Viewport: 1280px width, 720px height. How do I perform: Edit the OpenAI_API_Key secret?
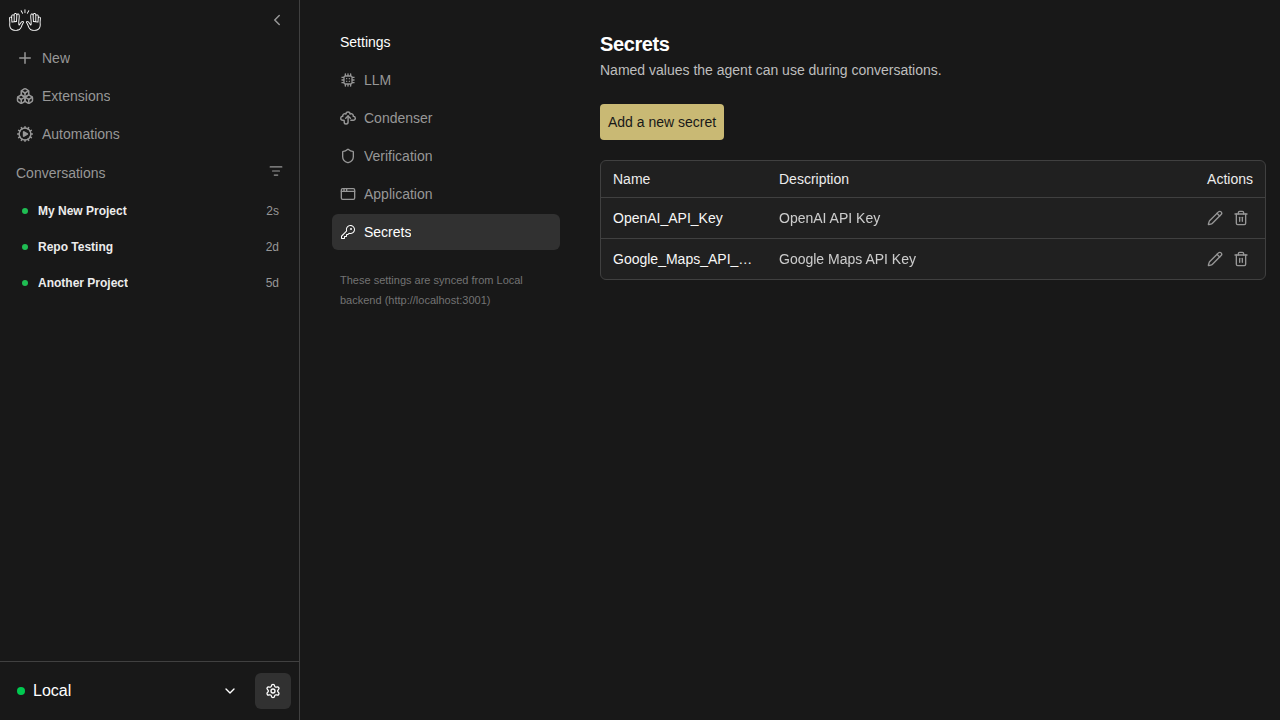(1215, 218)
